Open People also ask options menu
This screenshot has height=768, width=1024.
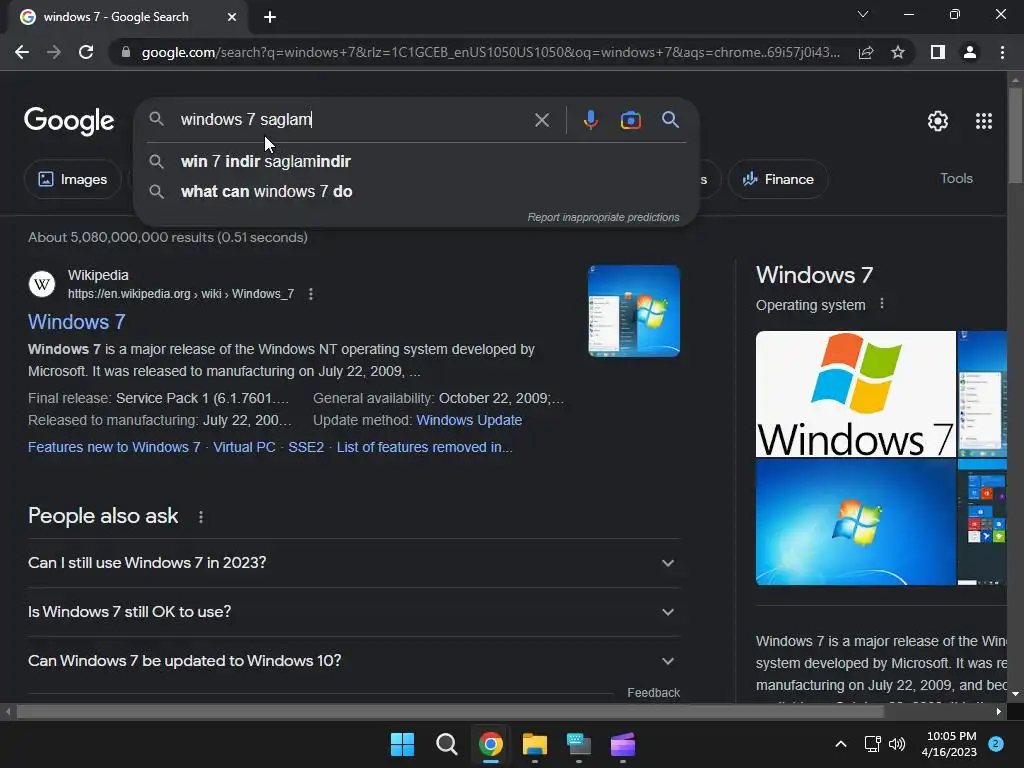[x=200, y=517]
